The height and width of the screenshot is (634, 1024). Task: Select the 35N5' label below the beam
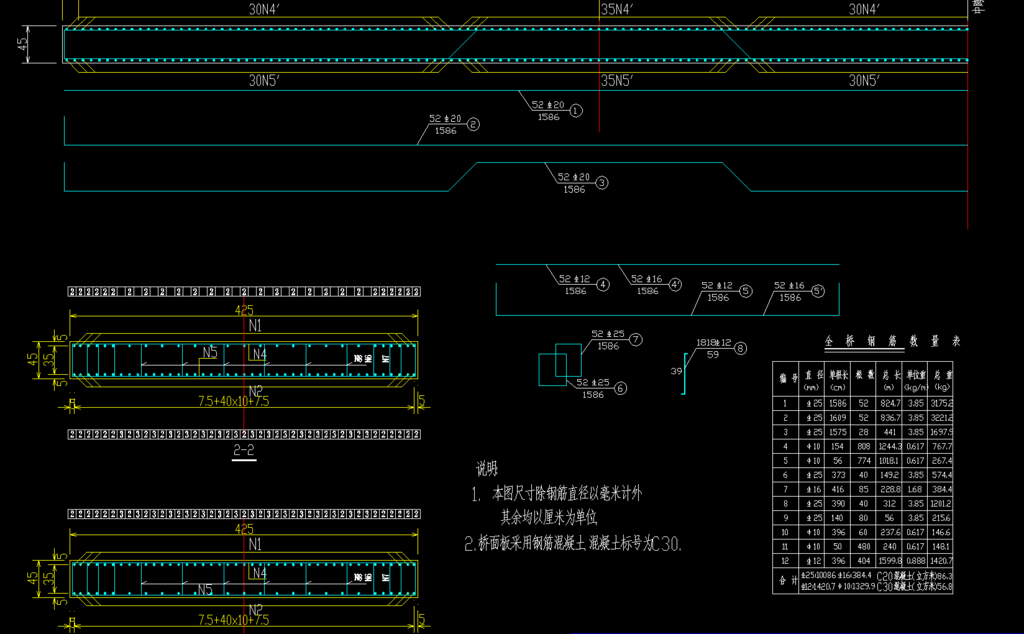pyautogui.click(x=616, y=80)
